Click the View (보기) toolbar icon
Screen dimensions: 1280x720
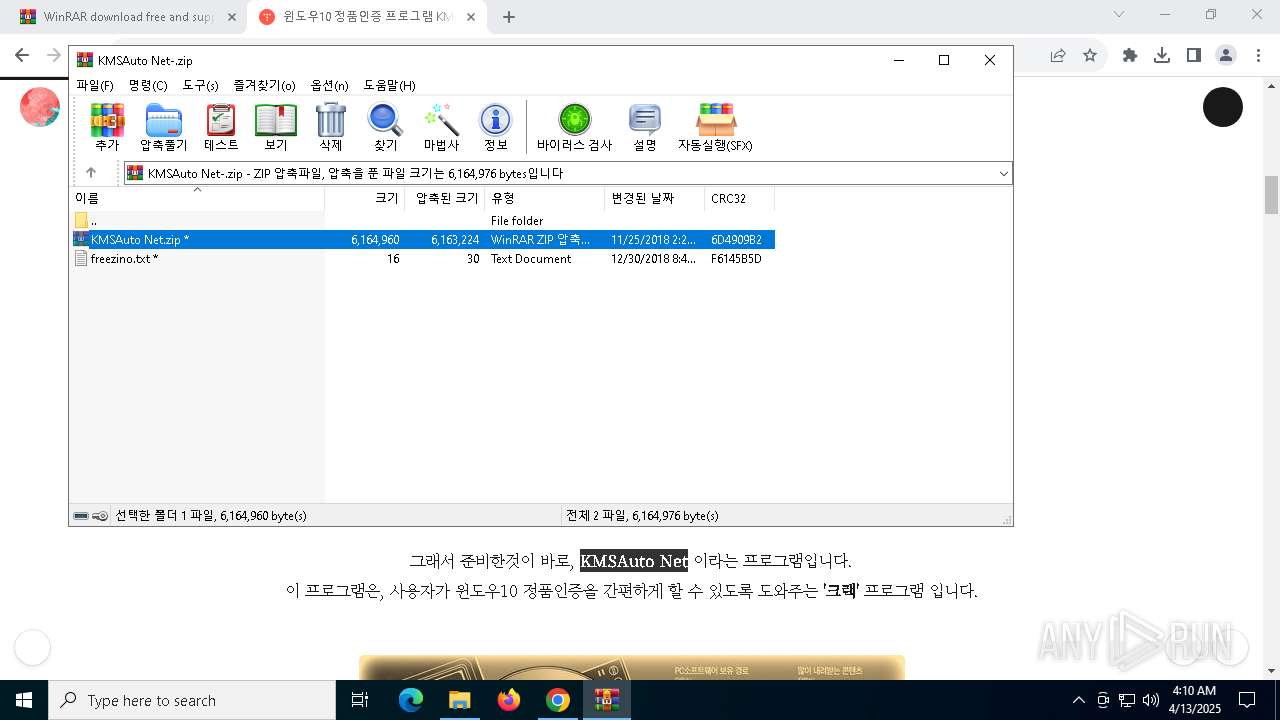276,127
